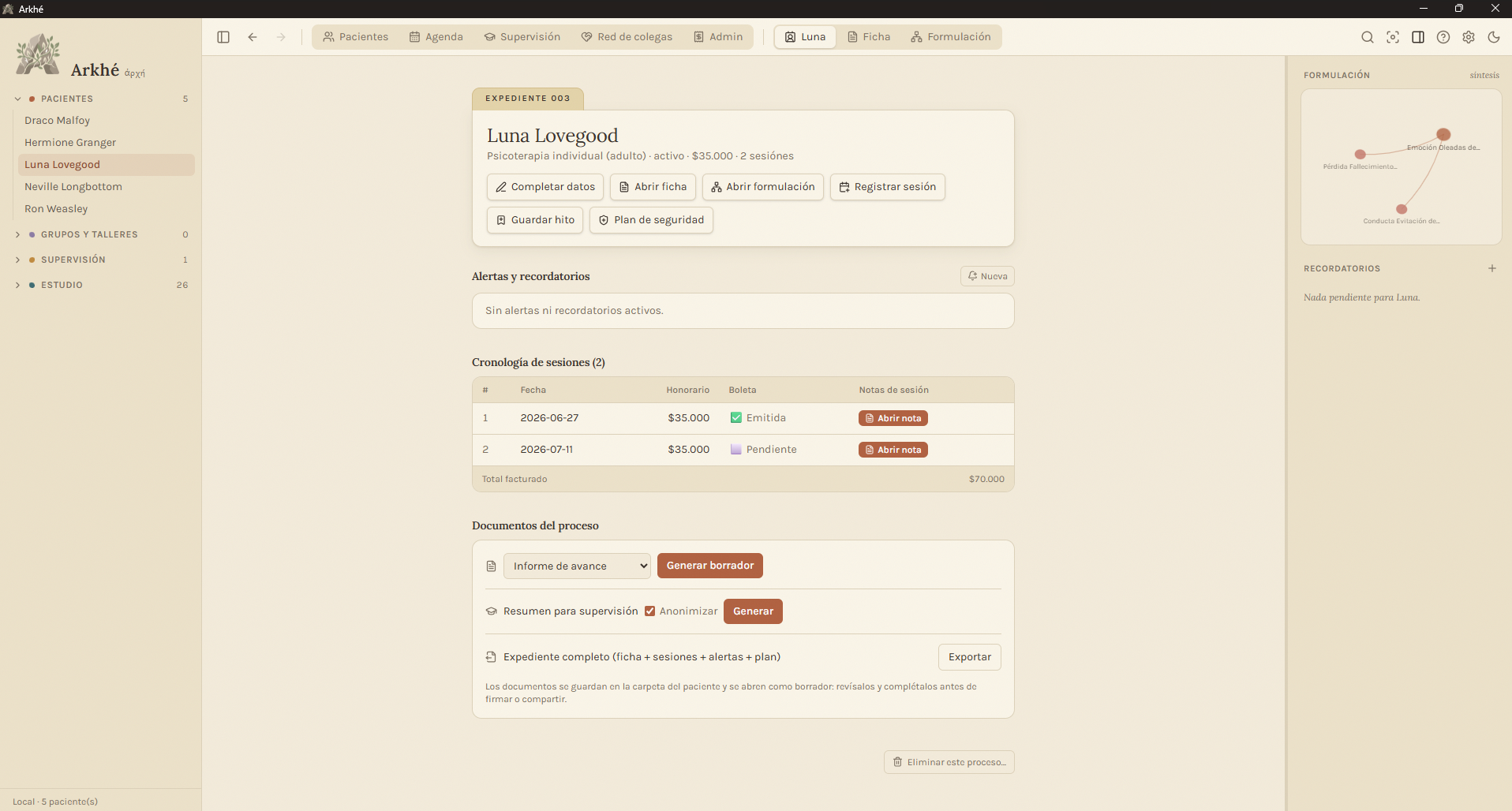Click the Completar datos button
Image resolution: width=1512 pixels, height=811 pixels.
[545, 187]
